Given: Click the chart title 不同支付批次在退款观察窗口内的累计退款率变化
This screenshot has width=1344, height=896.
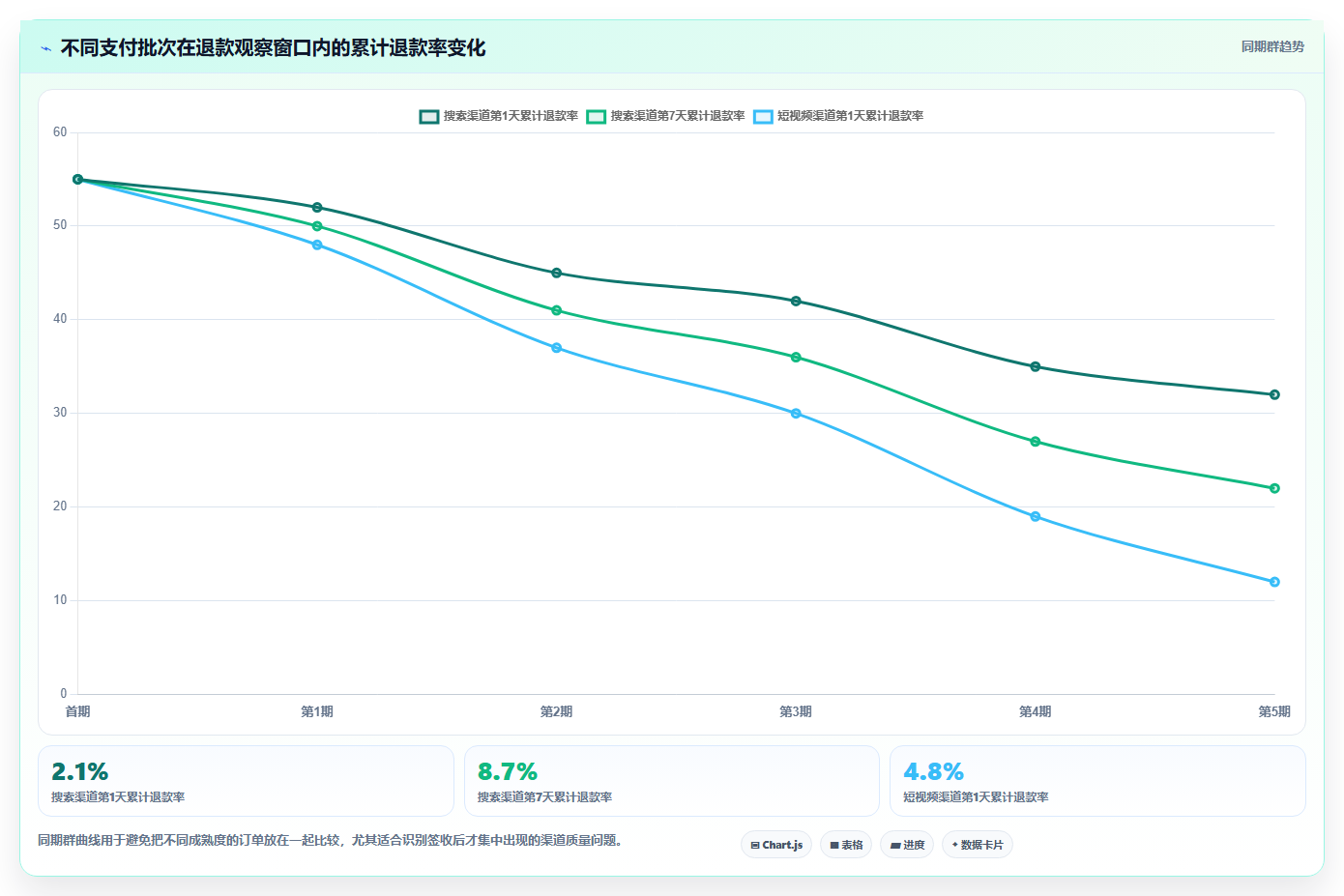Looking at the screenshot, I should click(x=274, y=48).
